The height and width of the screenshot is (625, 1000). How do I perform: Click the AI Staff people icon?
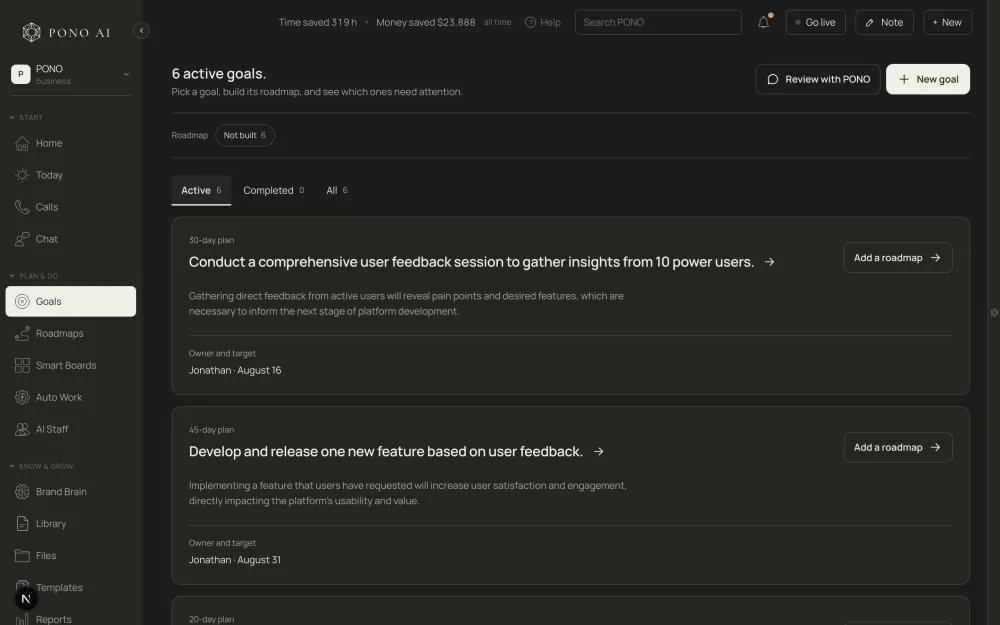[22, 429]
